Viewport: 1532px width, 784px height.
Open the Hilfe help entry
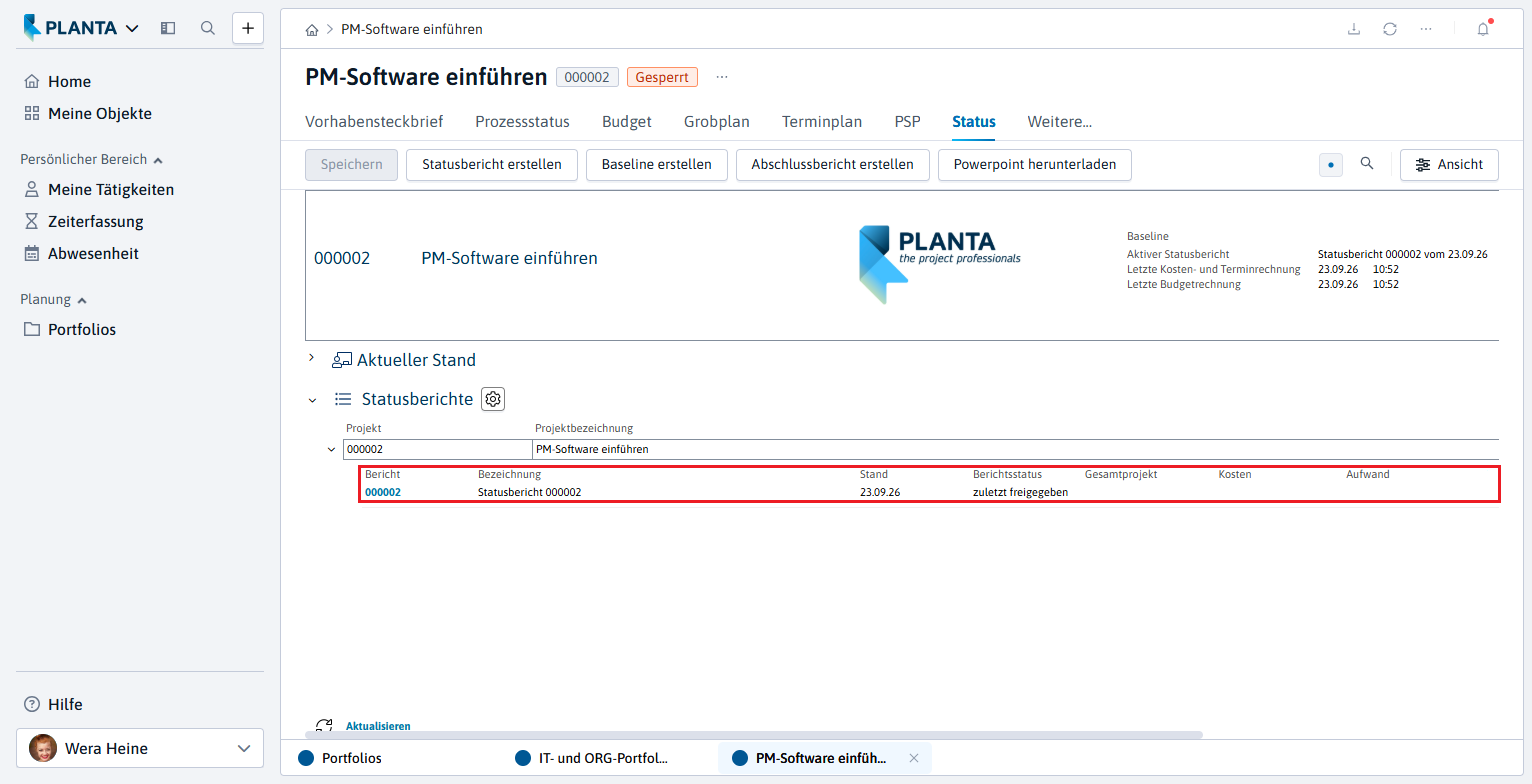coord(53,704)
